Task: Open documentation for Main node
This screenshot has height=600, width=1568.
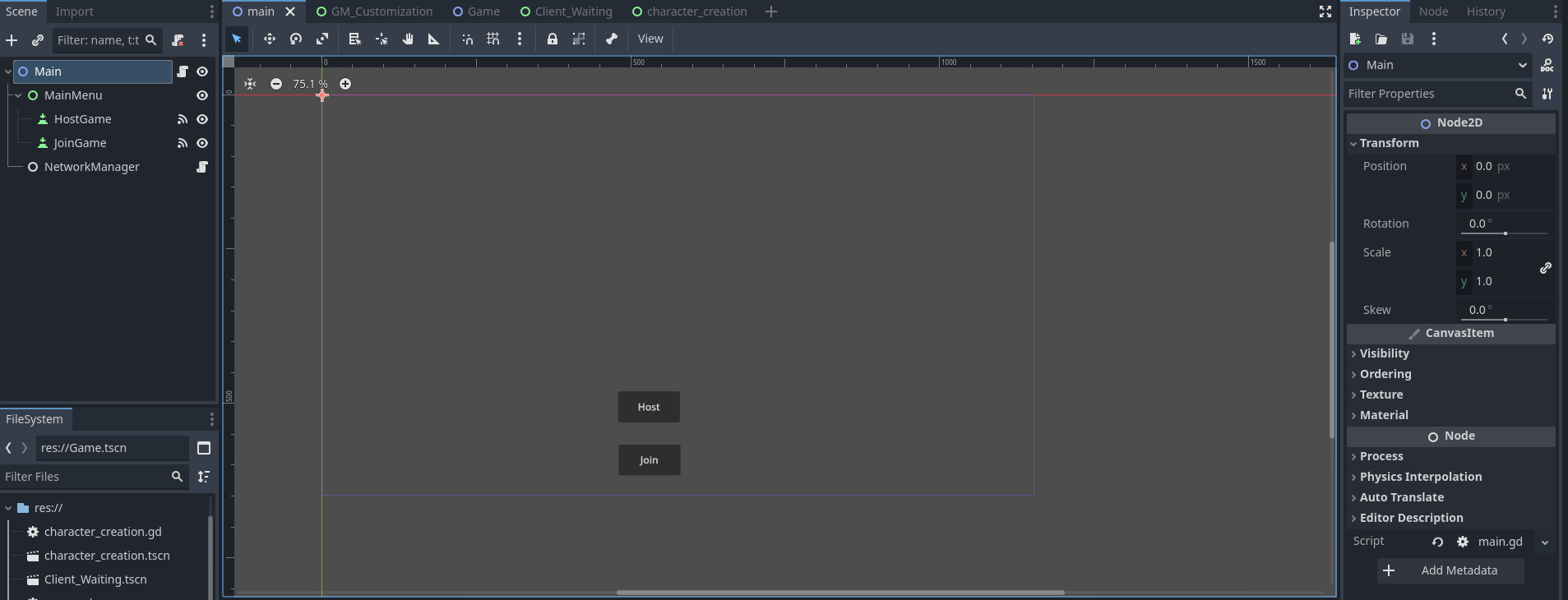Action: point(1547,65)
